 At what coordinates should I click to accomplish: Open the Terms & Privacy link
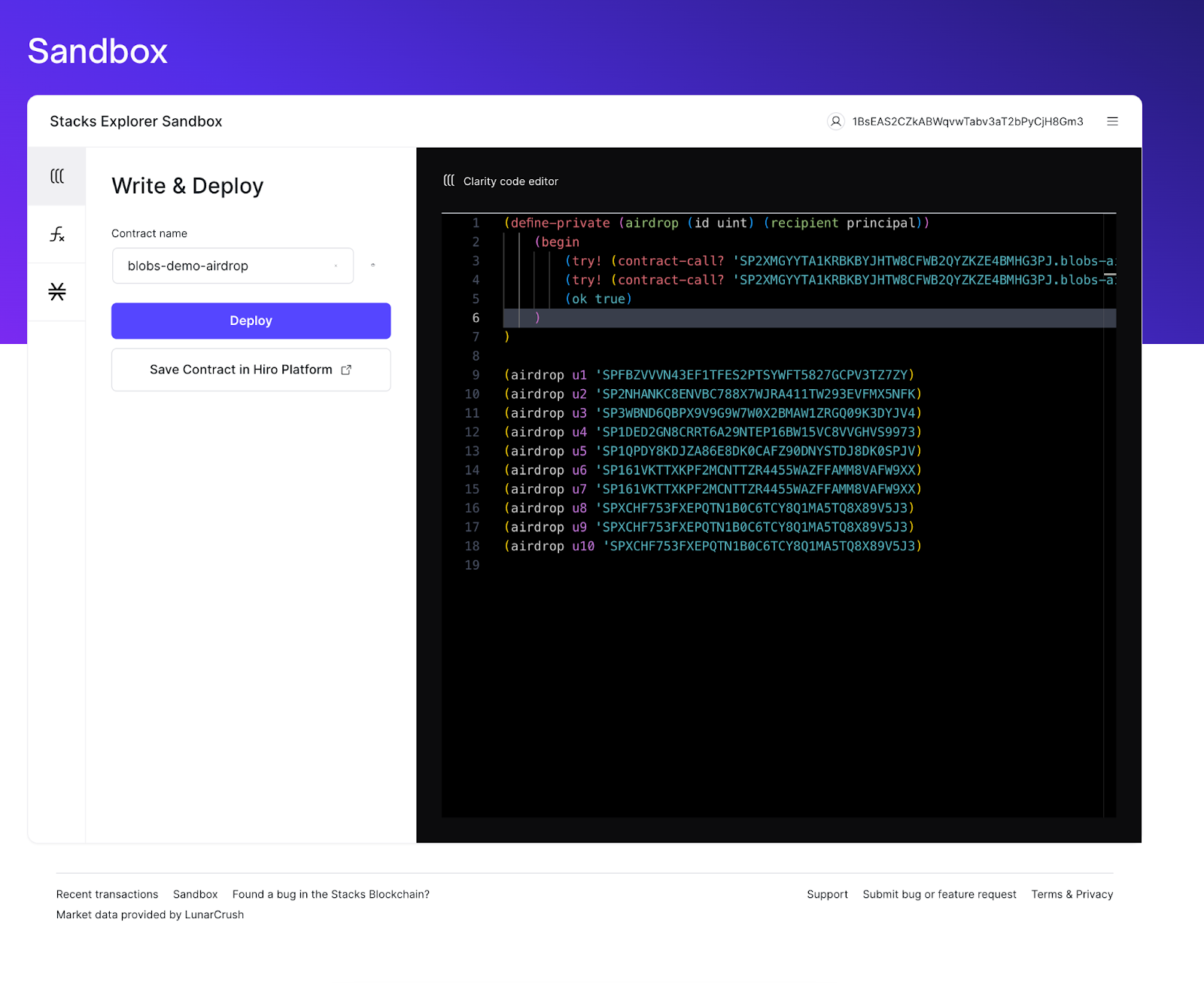[1072, 894]
